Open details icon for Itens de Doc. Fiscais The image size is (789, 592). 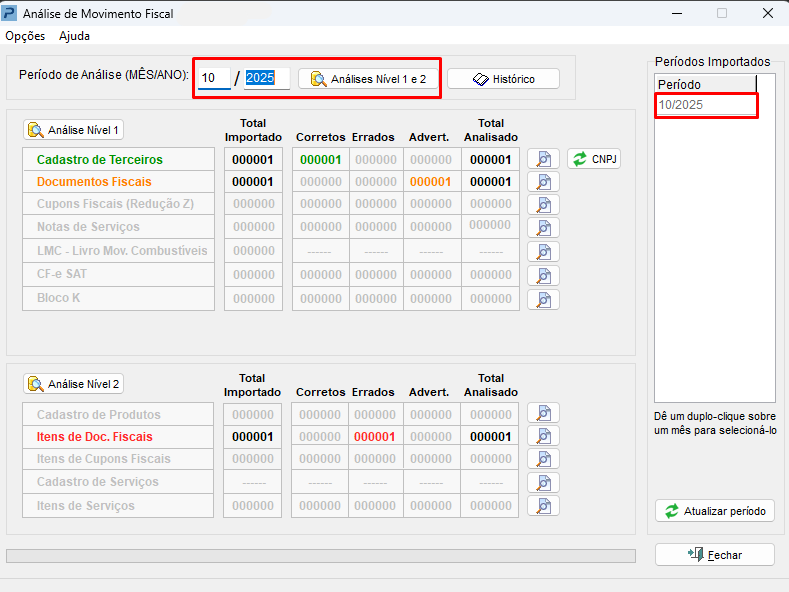pos(543,436)
